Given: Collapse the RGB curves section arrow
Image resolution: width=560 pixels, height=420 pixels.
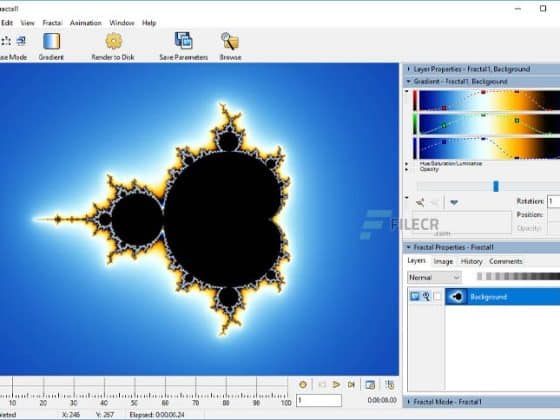Looking at the screenshot, I should point(406,92).
